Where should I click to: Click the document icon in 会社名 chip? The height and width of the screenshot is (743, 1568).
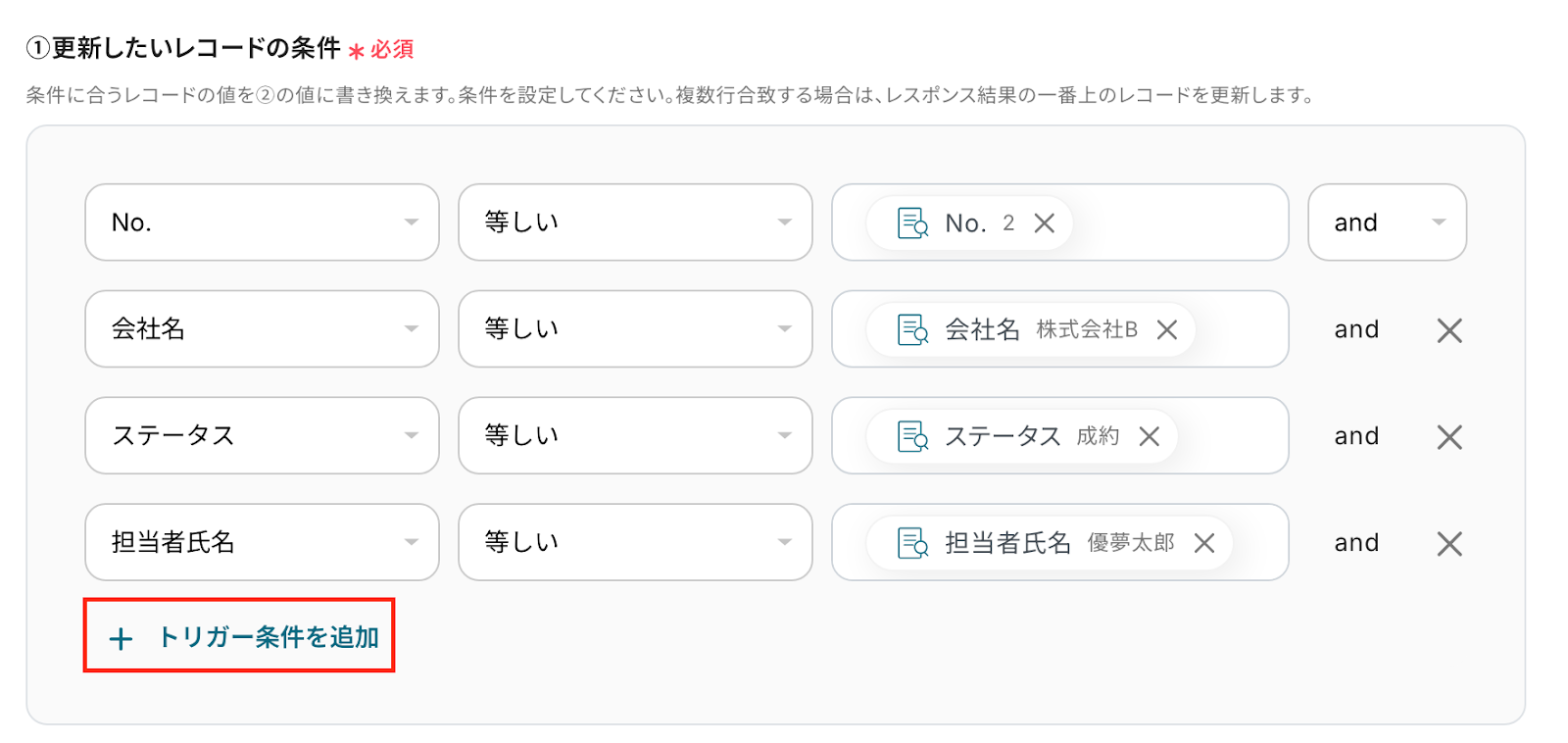click(912, 330)
